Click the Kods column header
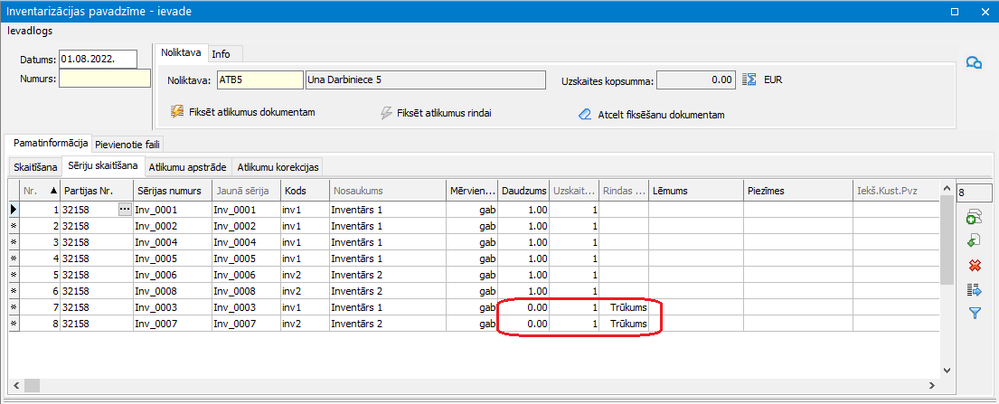Image resolution: width=999 pixels, height=404 pixels. (305, 190)
